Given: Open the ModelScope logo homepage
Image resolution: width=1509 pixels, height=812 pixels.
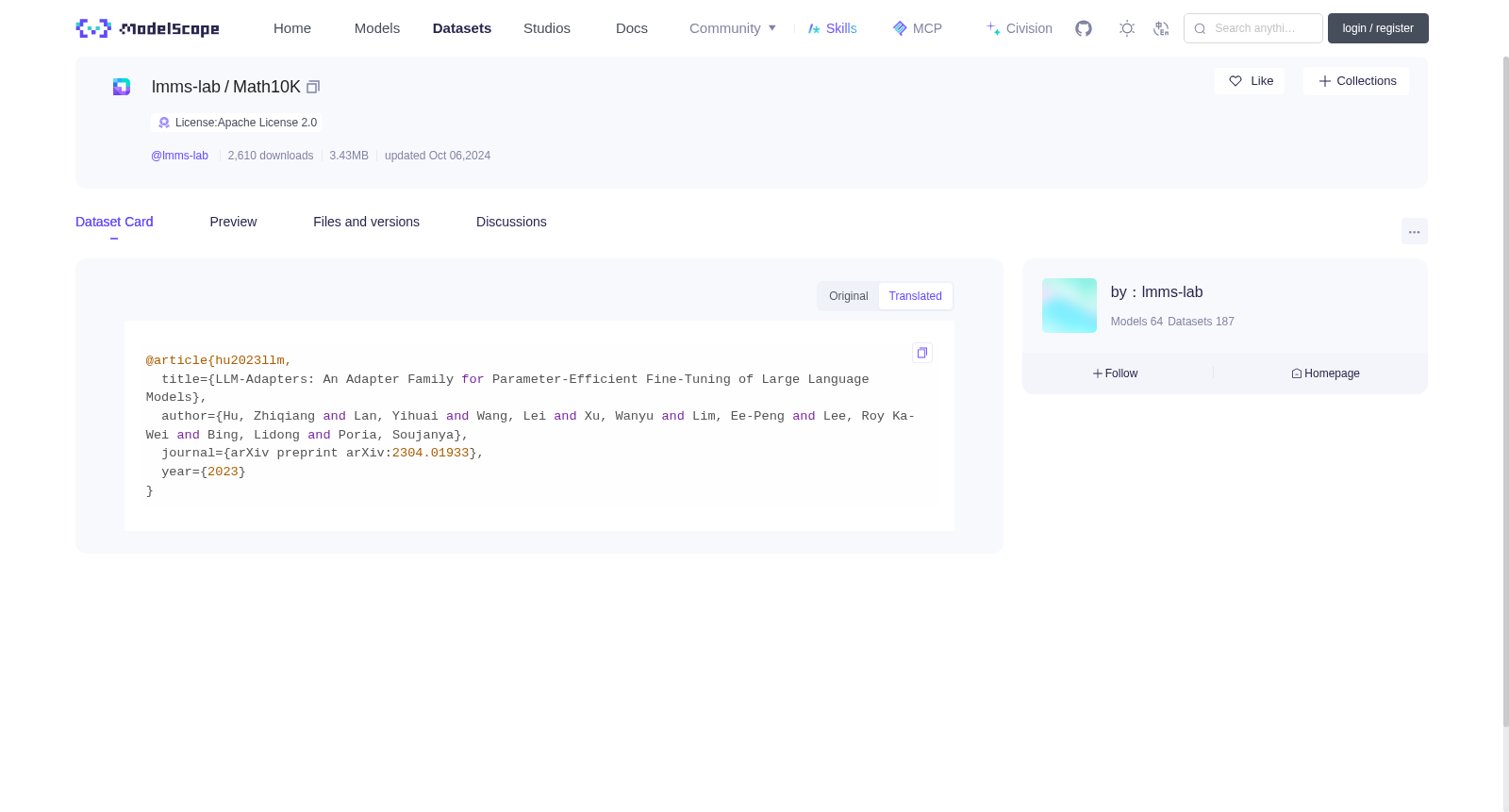Looking at the screenshot, I should point(147,28).
